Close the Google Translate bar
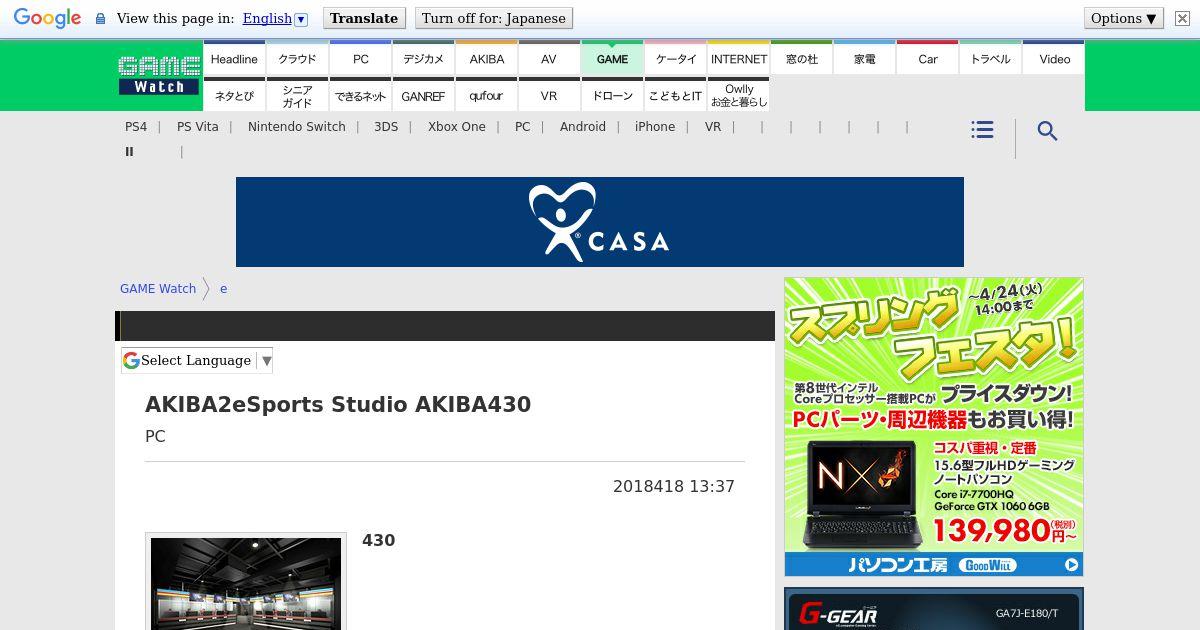This screenshot has height=630, width=1200. tap(1182, 18)
